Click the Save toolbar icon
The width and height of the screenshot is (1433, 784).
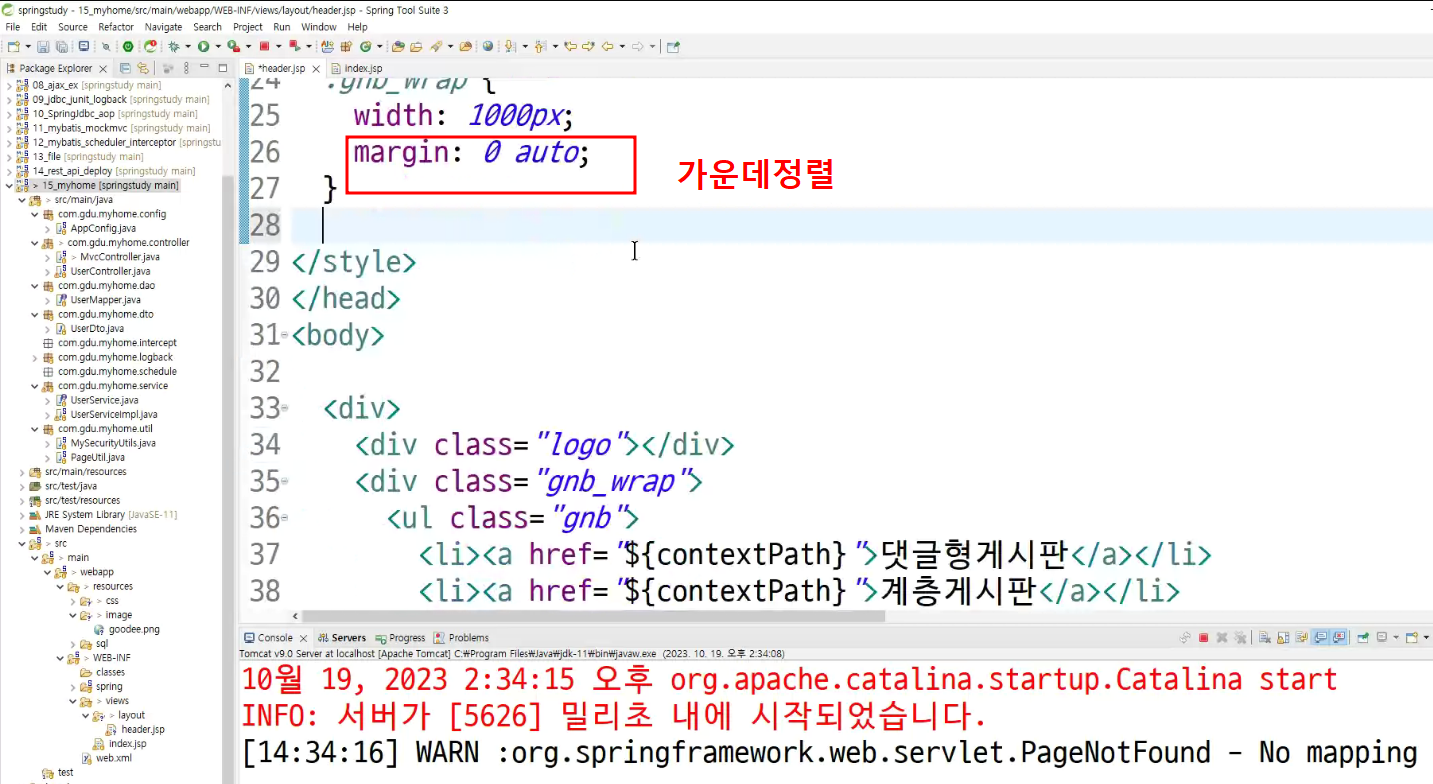[x=43, y=46]
